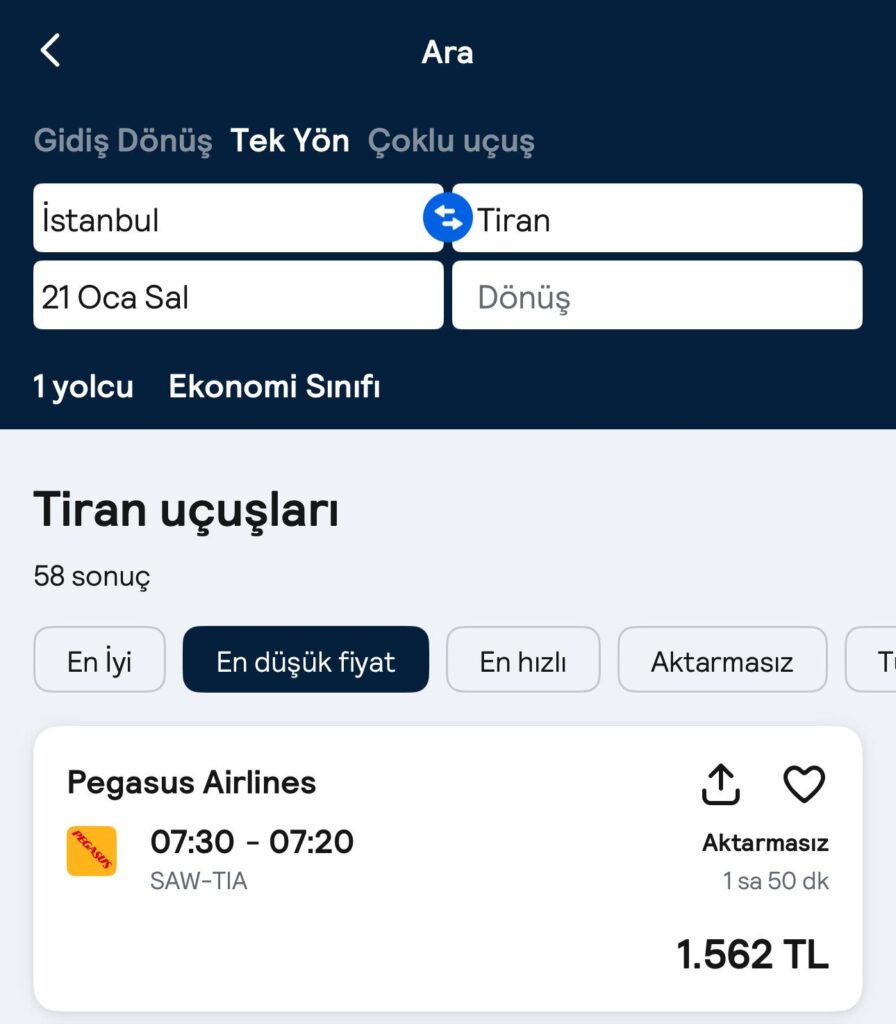
Task: Sort results by En İyi
Action: click(x=99, y=660)
